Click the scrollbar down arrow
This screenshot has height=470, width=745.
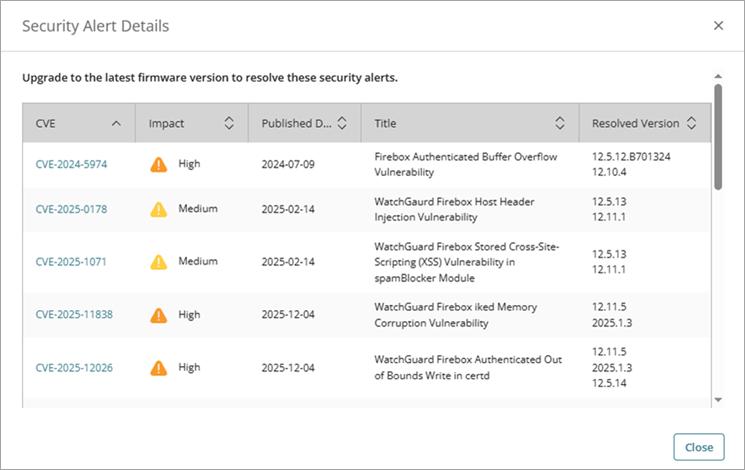[718, 400]
